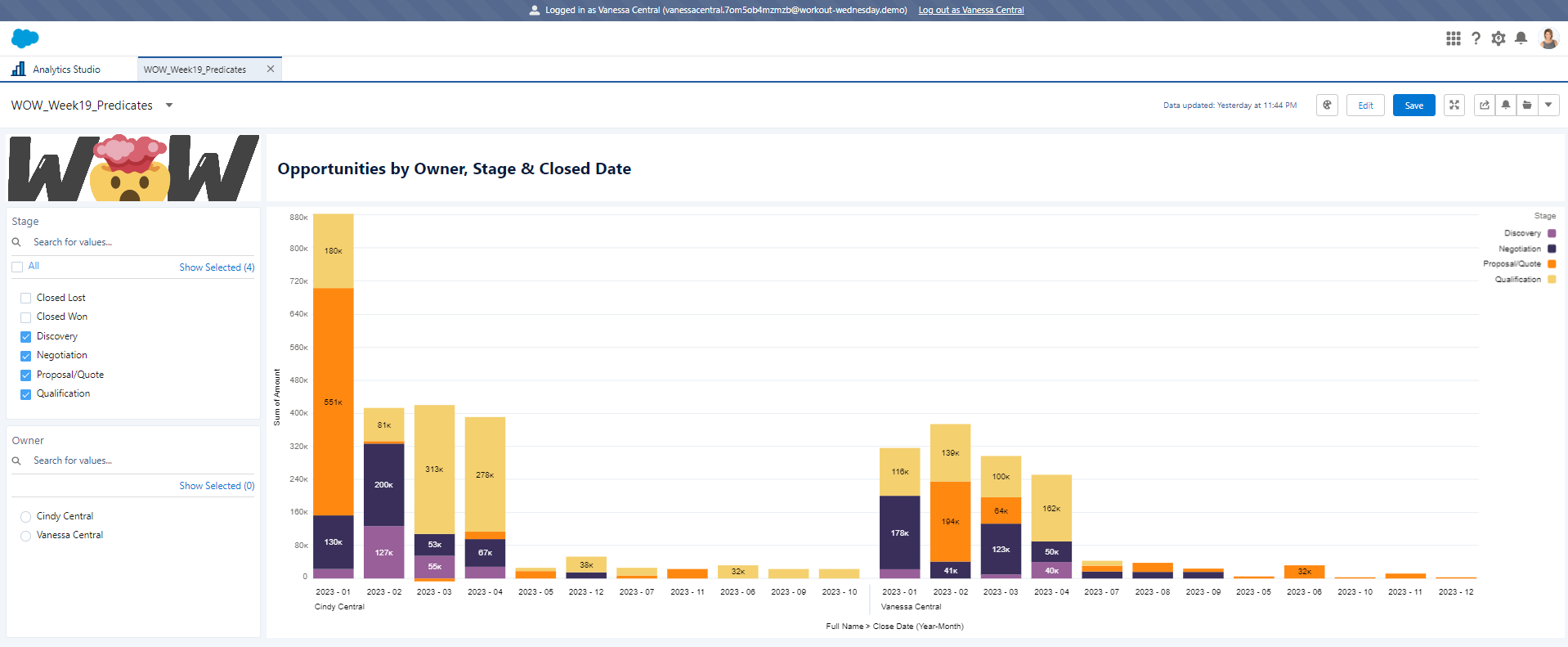Close the WOW_Week19_Predicates tab
The height and width of the screenshot is (647, 1568).
click(271, 69)
